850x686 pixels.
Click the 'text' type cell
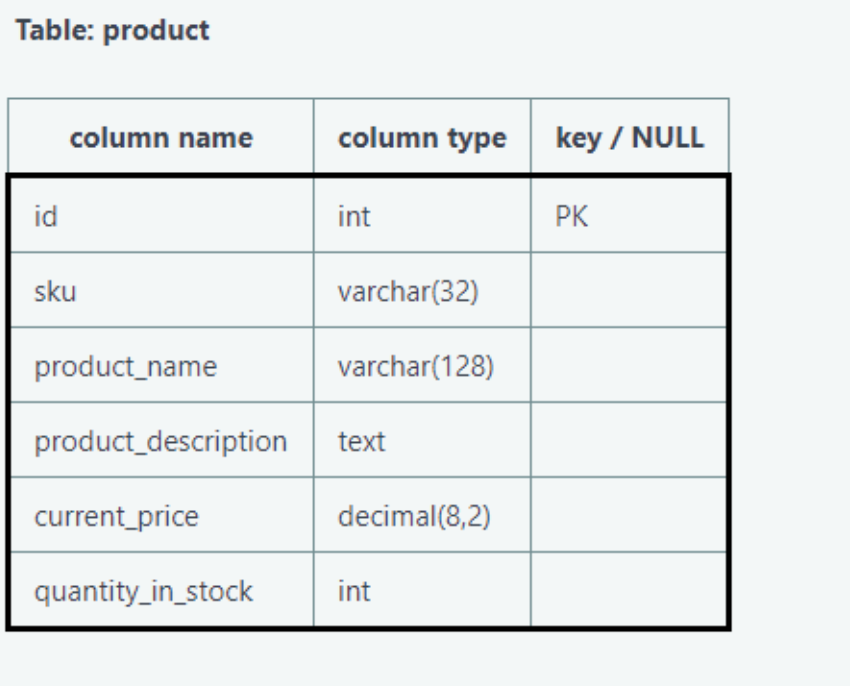click(422, 440)
